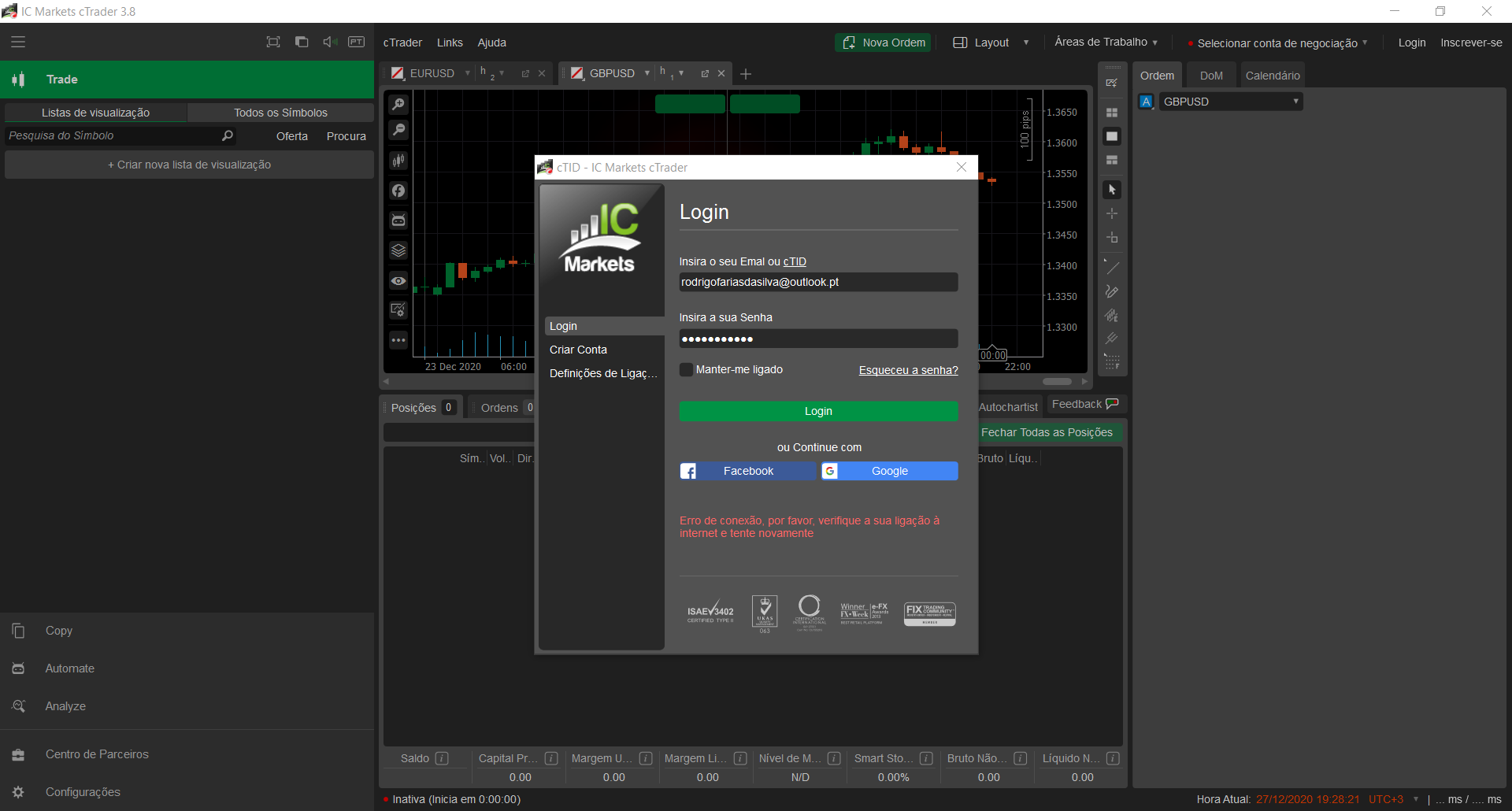Click the chart cBot robot icon
Viewport: 1512px width, 811px height.
pyautogui.click(x=399, y=220)
